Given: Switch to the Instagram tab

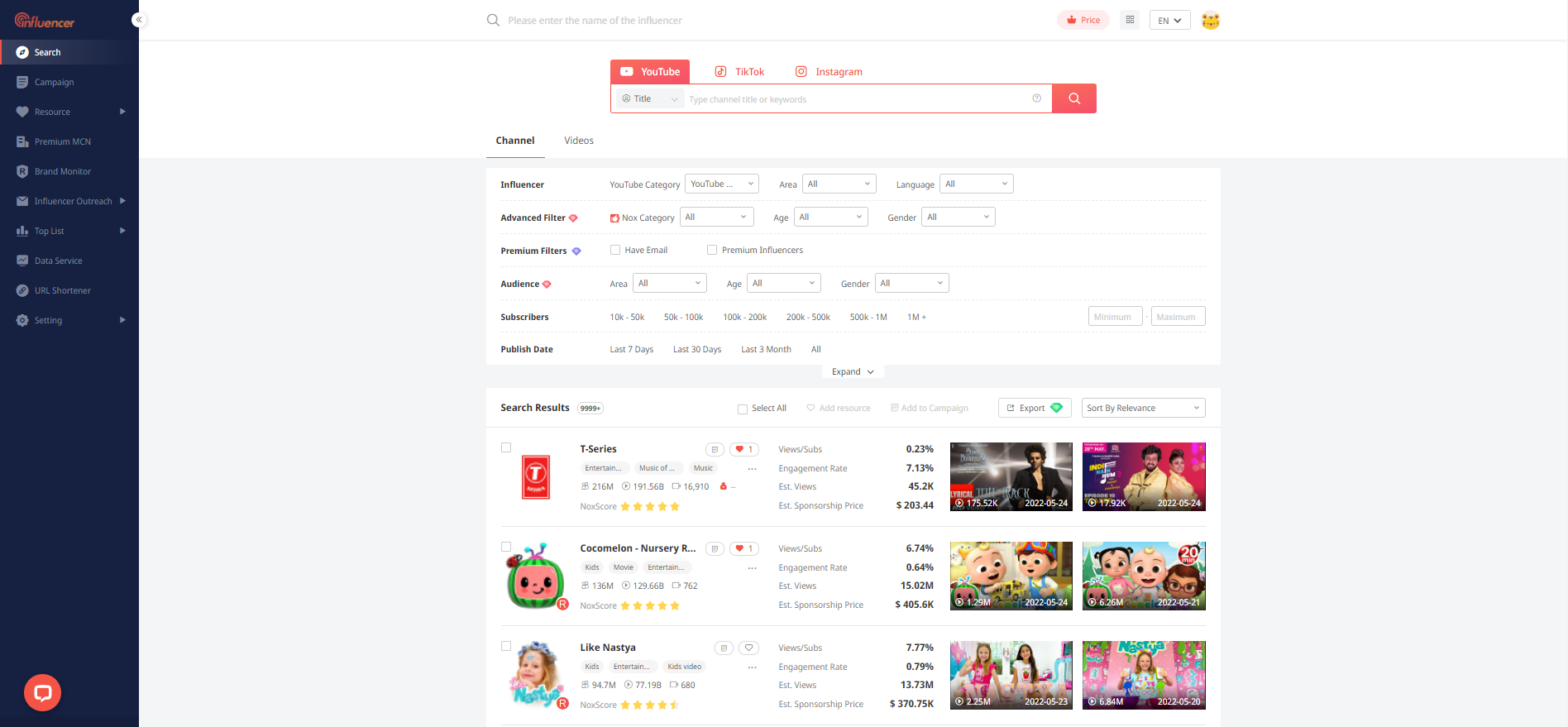Looking at the screenshot, I should [x=829, y=72].
